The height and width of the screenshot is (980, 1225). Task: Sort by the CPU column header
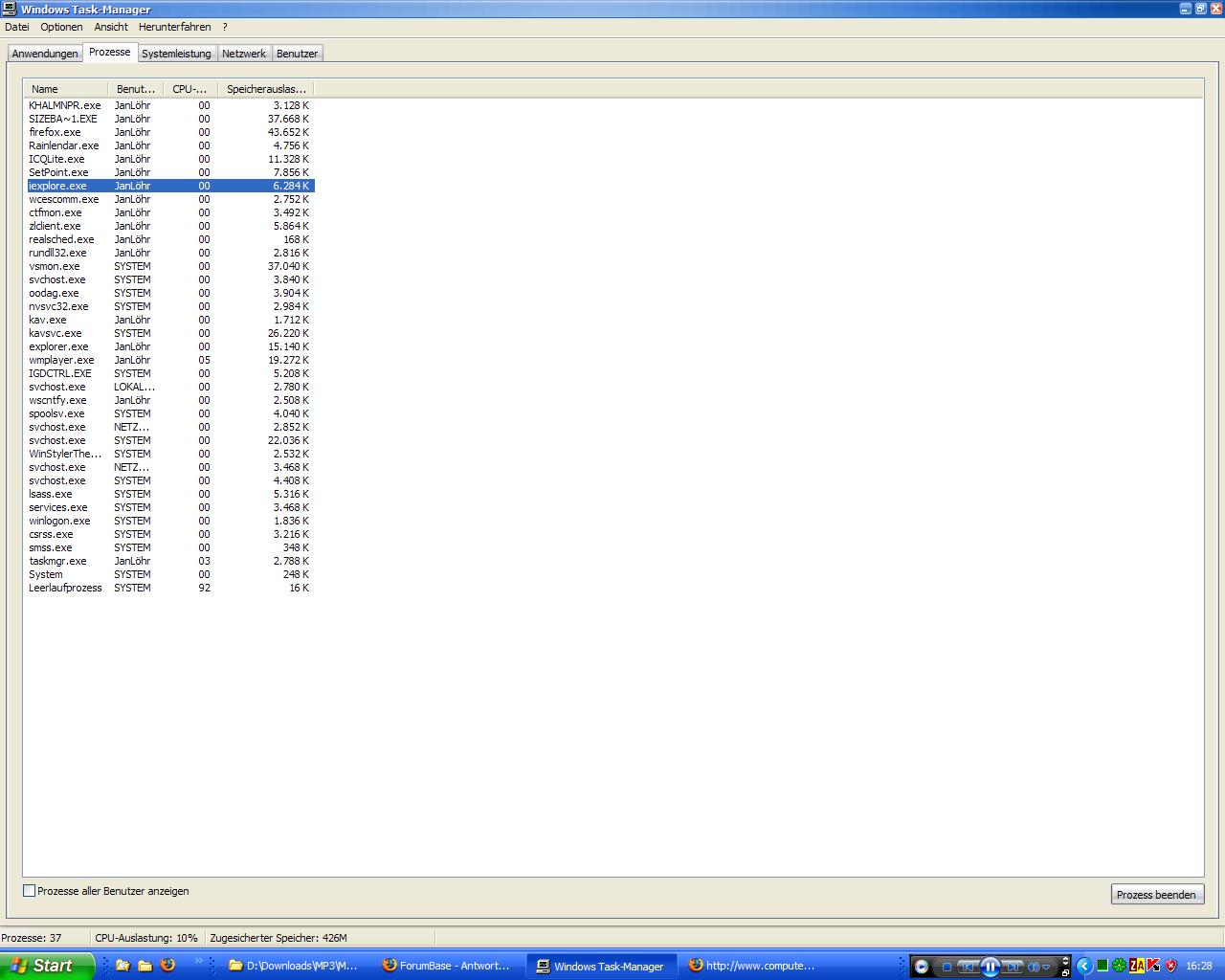click(190, 89)
